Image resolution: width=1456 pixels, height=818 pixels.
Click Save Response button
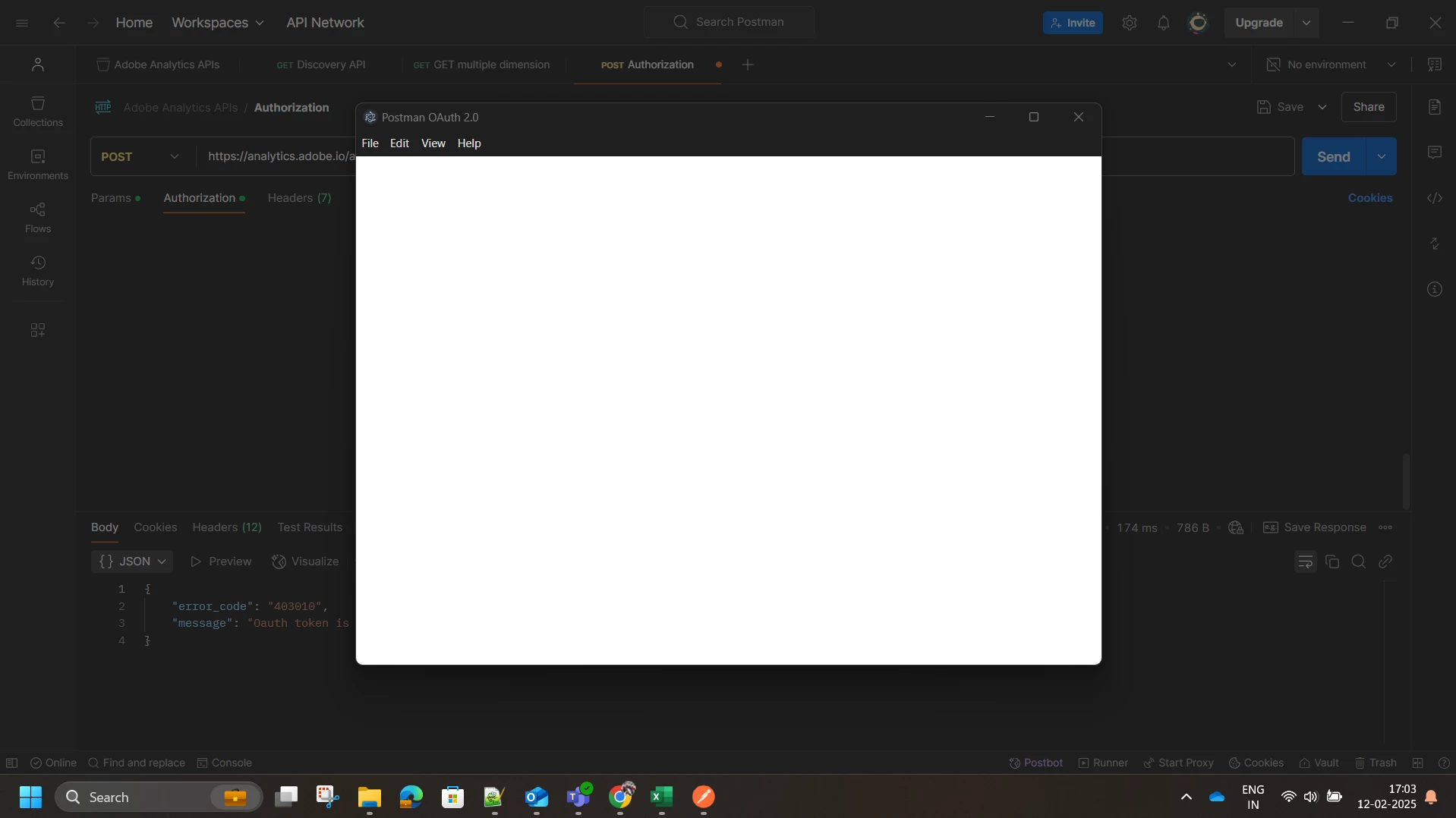click(1315, 527)
